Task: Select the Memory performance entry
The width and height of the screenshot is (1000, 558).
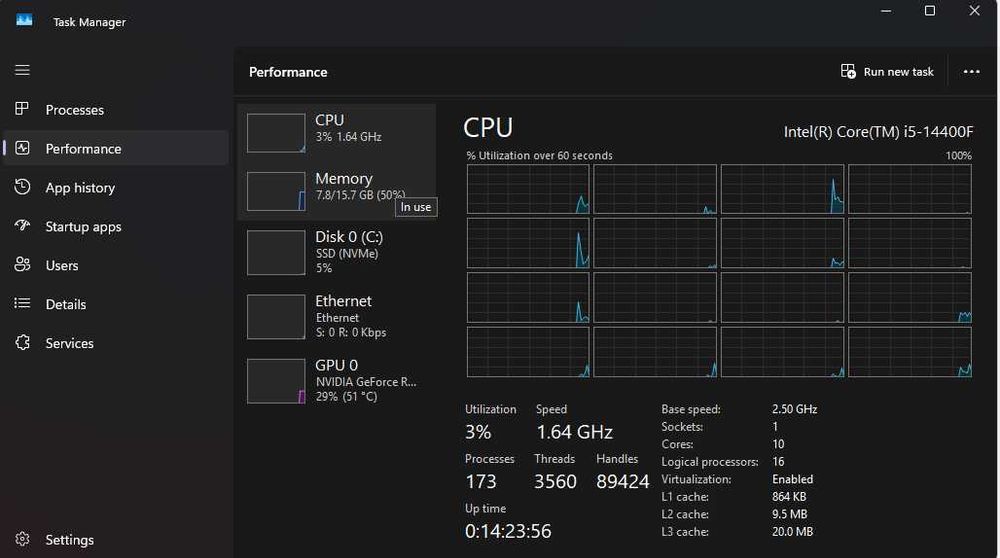Action: [x=343, y=187]
